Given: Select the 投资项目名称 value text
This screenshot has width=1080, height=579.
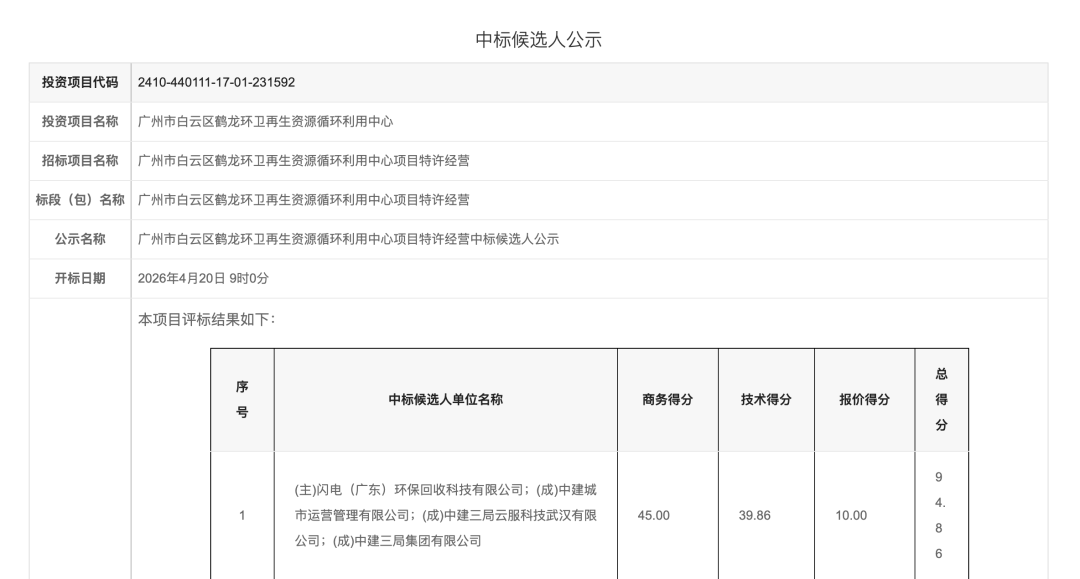Looking at the screenshot, I should tap(265, 121).
